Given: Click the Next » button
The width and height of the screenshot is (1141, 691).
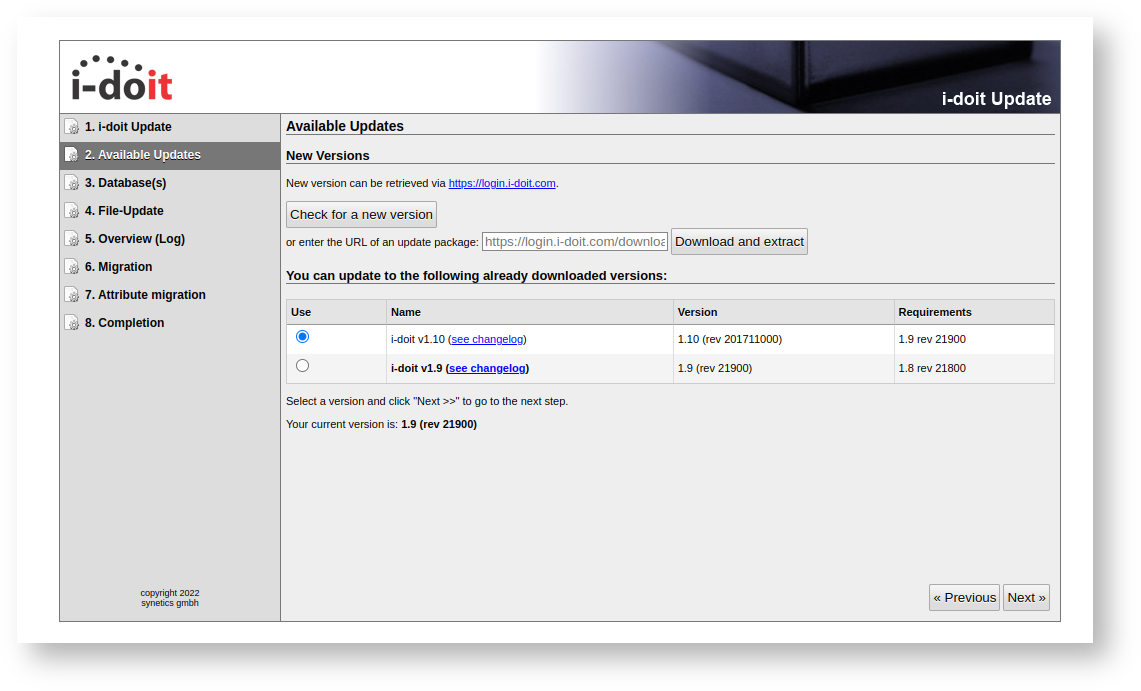Looking at the screenshot, I should click(1026, 597).
